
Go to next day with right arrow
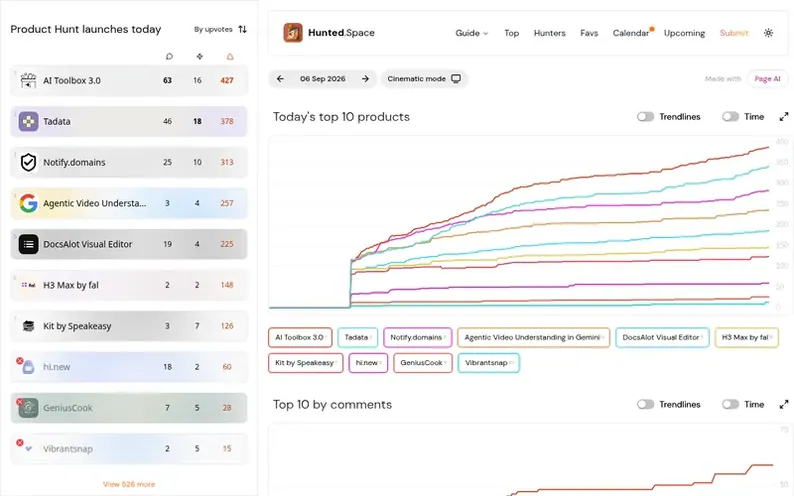(x=365, y=79)
